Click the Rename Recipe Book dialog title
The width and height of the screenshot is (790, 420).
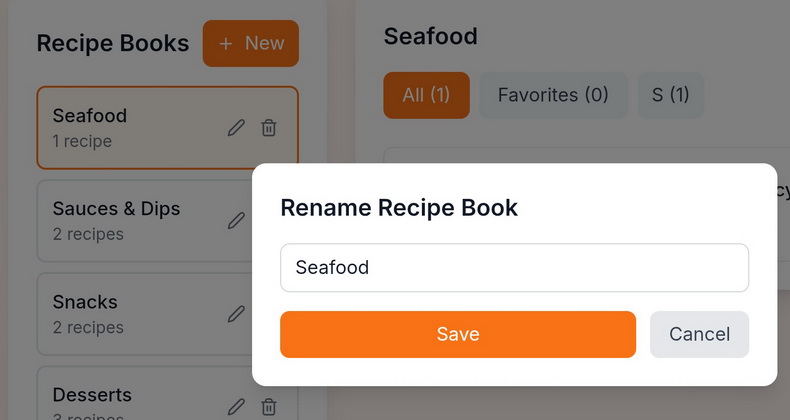(x=399, y=208)
